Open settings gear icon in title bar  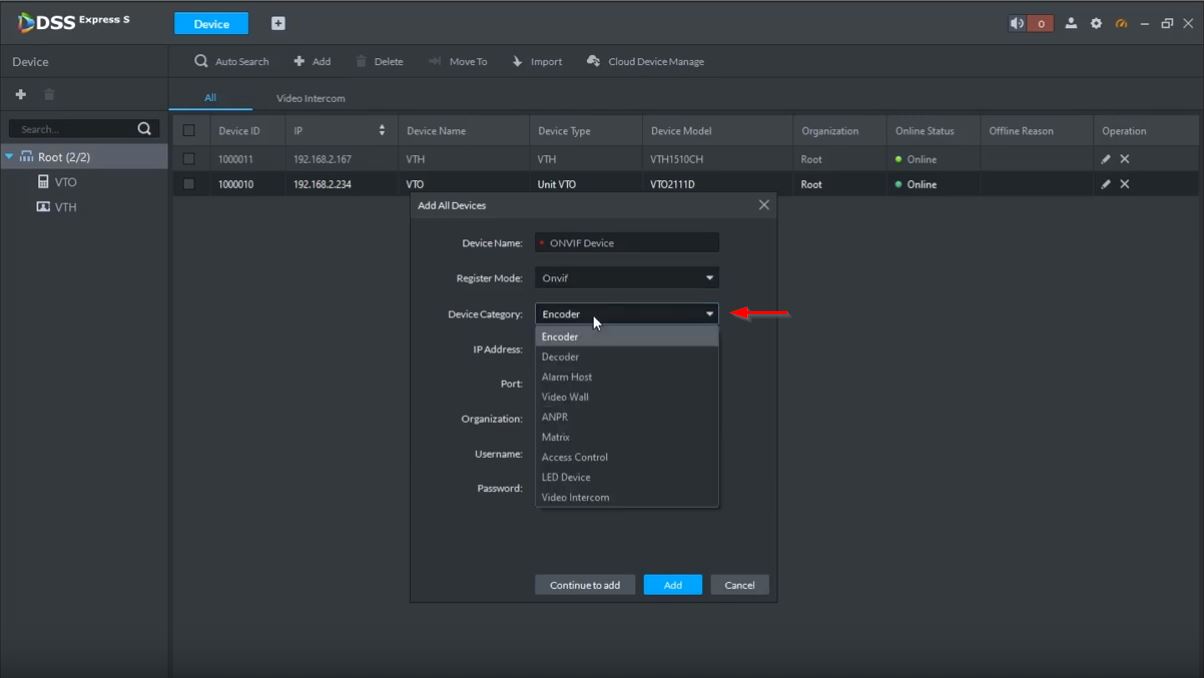(1096, 23)
